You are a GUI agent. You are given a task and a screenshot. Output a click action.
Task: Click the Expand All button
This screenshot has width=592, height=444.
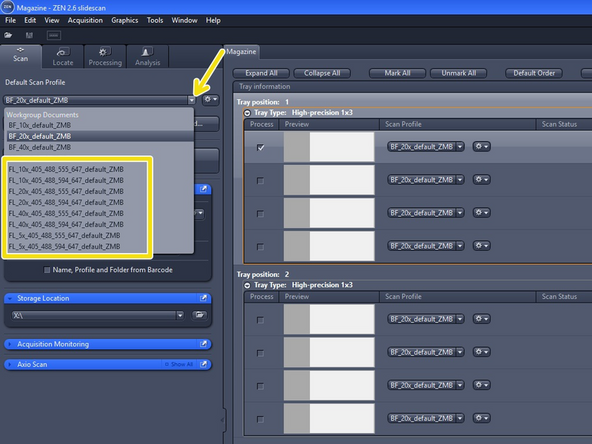point(261,73)
